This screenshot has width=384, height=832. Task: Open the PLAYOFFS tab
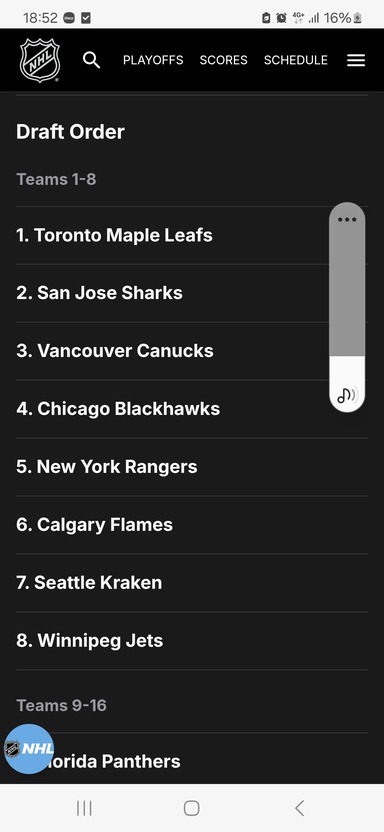(153, 60)
